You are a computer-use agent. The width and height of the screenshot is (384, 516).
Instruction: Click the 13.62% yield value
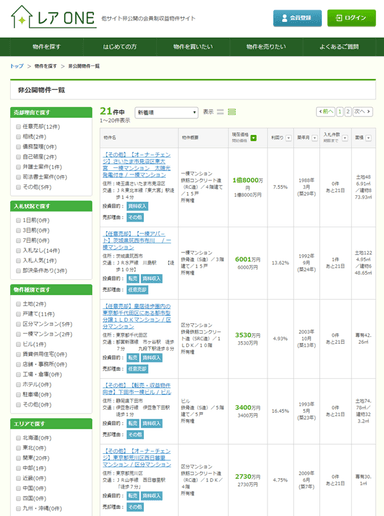point(280,263)
